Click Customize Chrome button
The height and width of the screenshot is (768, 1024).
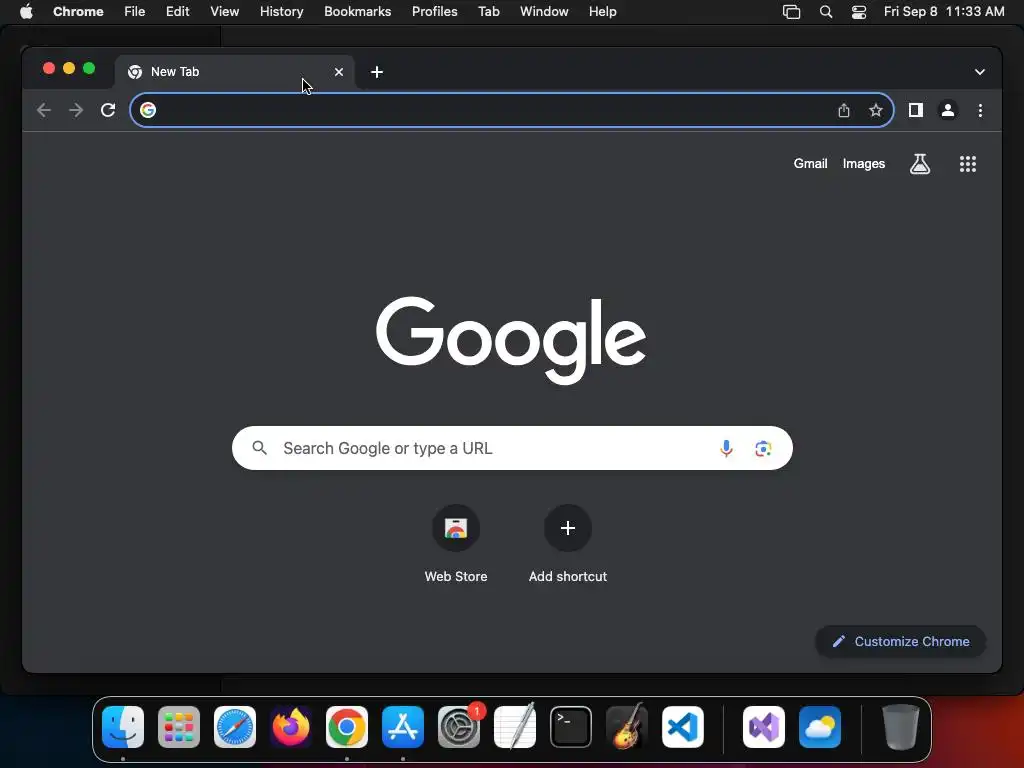coord(901,641)
